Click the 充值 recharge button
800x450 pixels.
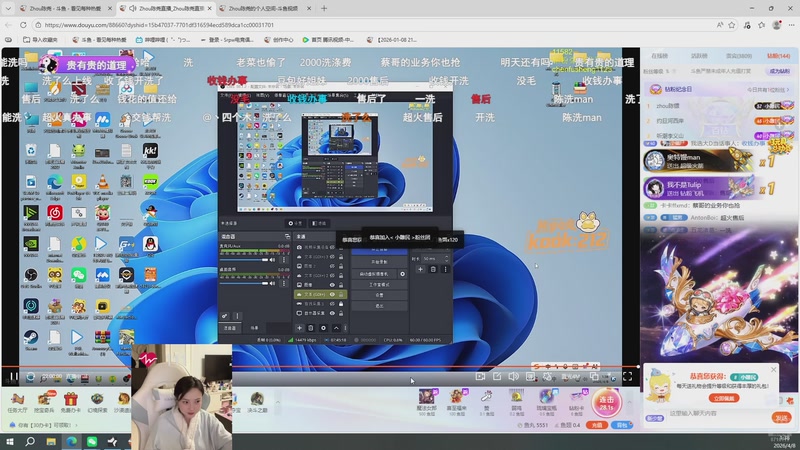coord(597,425)
